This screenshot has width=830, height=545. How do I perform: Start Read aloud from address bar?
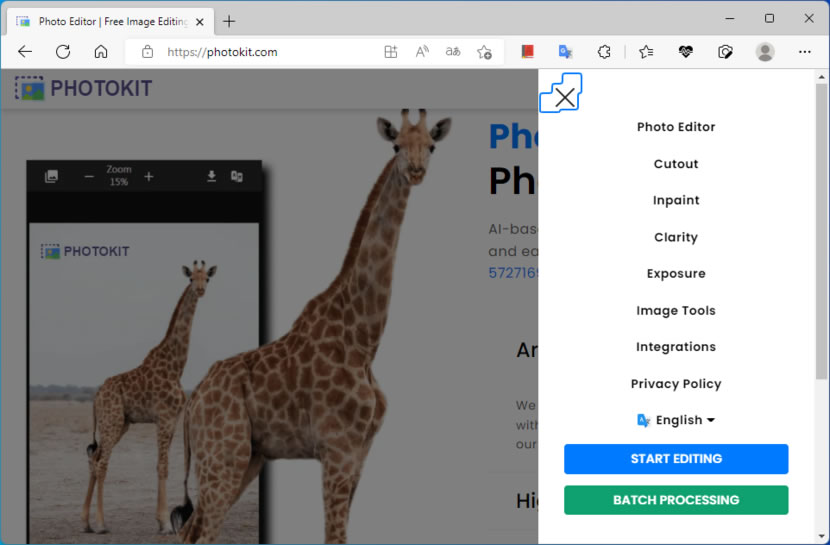pyautogui.click(x=422, y=52)
